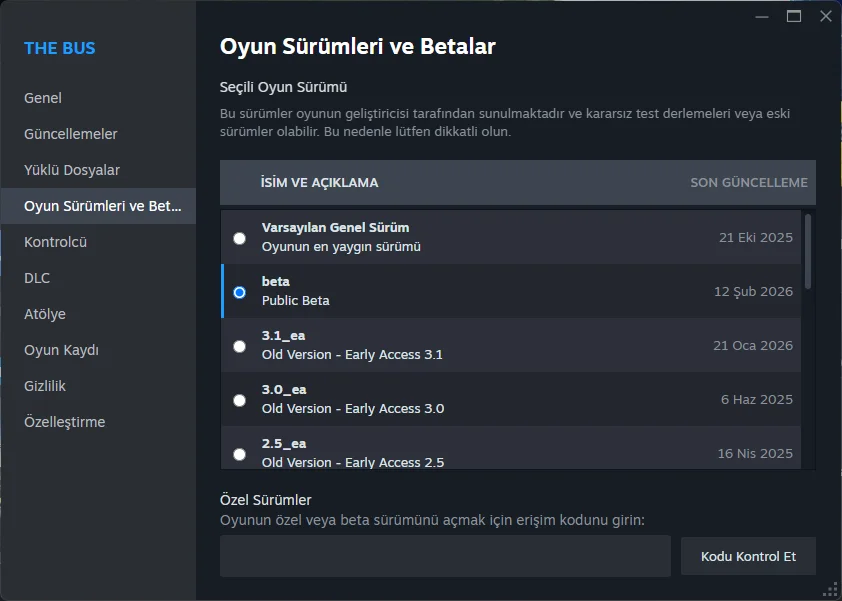The width and height of the screenshot is (842, 601).
Task: Select the 2.5_ea version radio button
Action: 239,454
